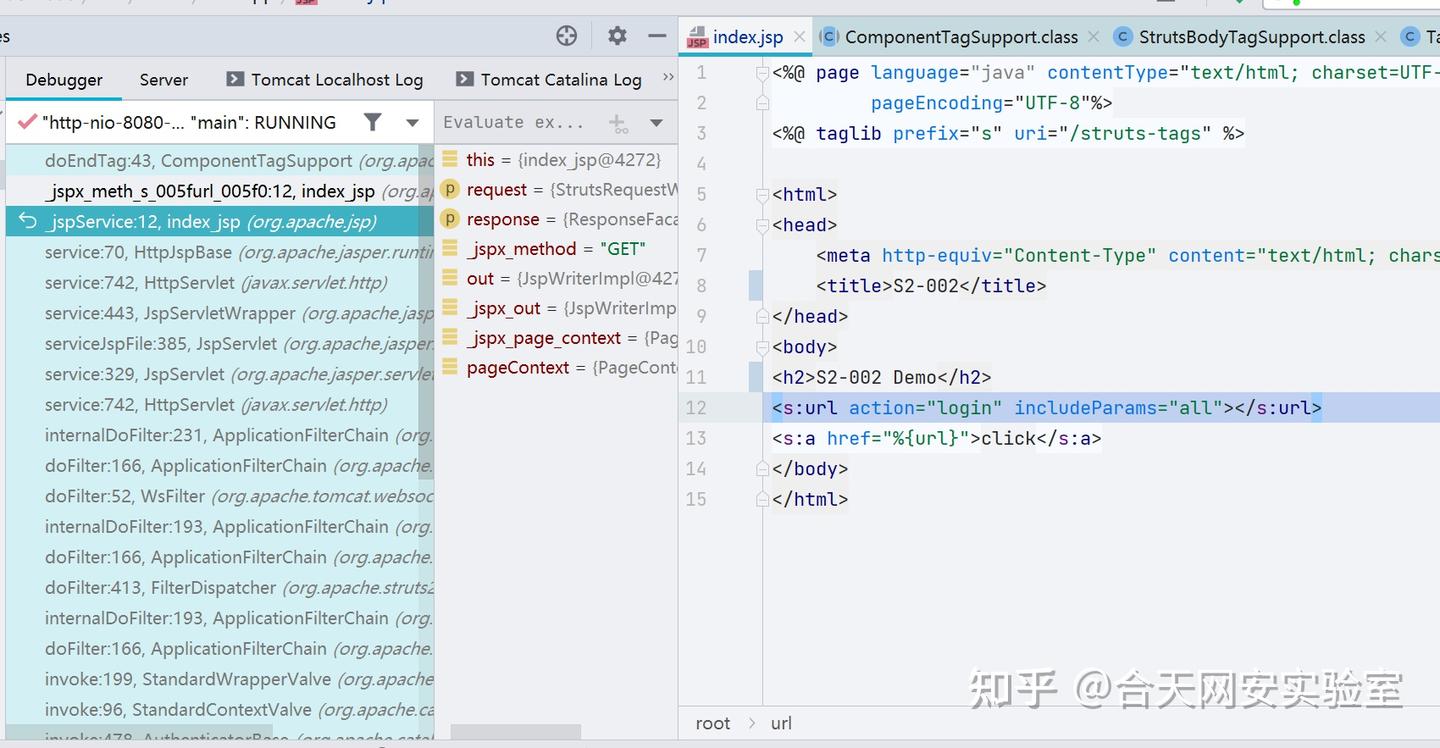Select the StrutsBodyTagSupport.class editor tab
Screen dimensions: 1440x748
[1240, 37]
